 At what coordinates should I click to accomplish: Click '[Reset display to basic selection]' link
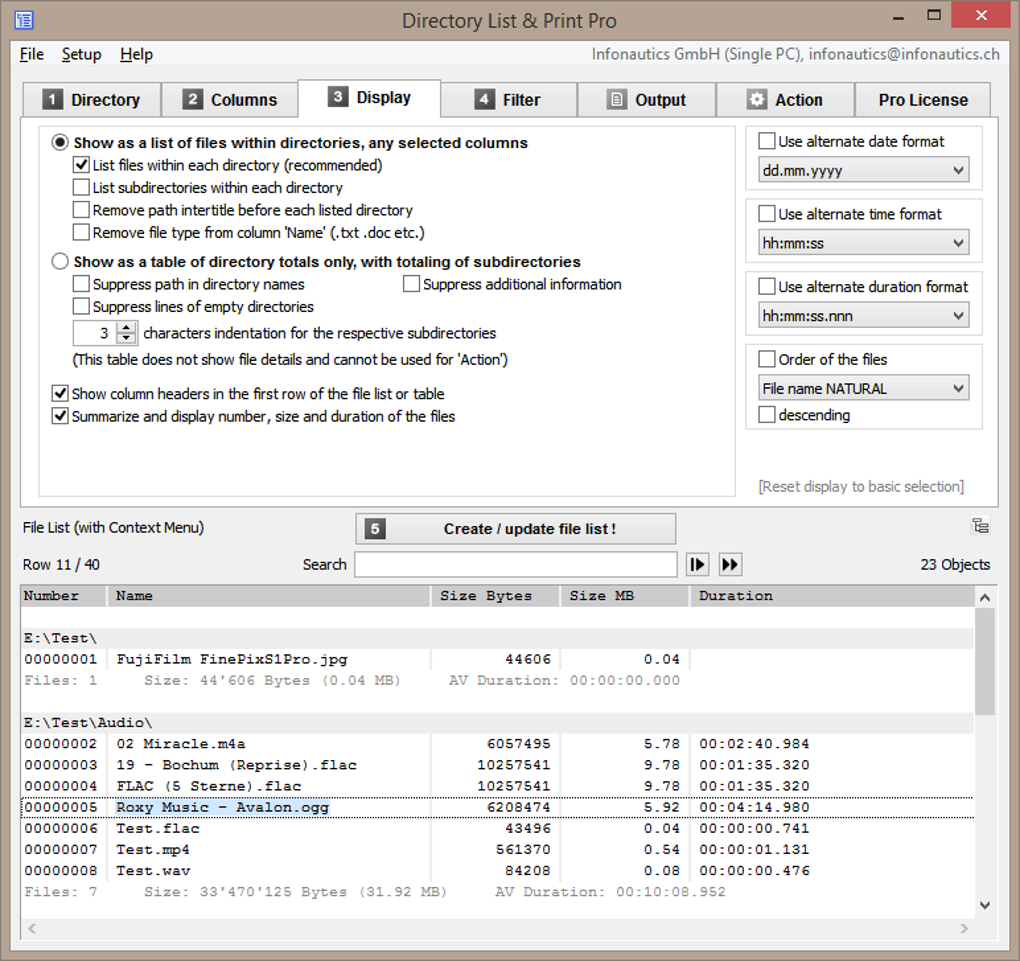tap(861, 486)
